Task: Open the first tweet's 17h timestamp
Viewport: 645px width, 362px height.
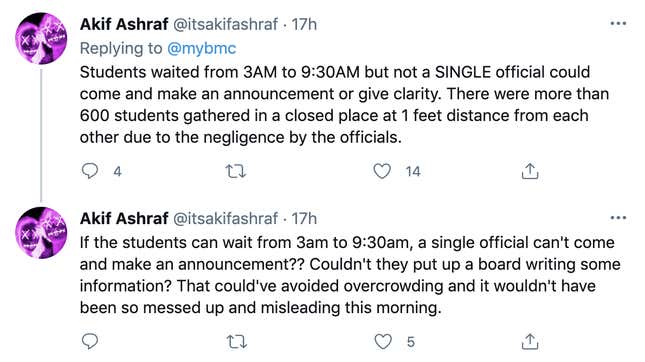Action: coord(304,24)
